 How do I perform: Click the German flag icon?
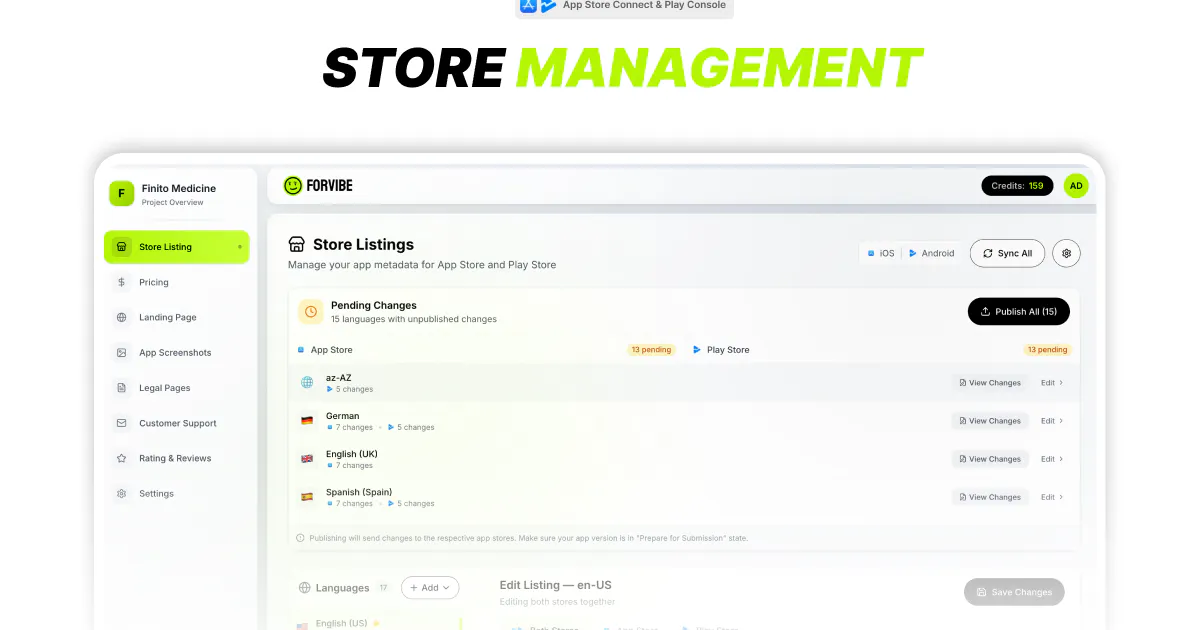[307, 421]
